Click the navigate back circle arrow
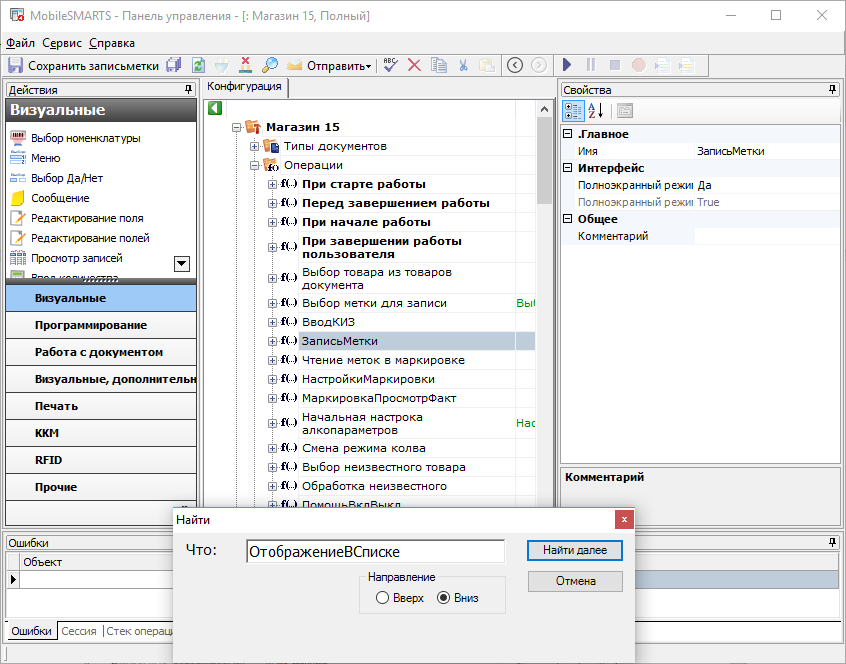The width and height of the screenshot is (846, 664). coord(515,65)
